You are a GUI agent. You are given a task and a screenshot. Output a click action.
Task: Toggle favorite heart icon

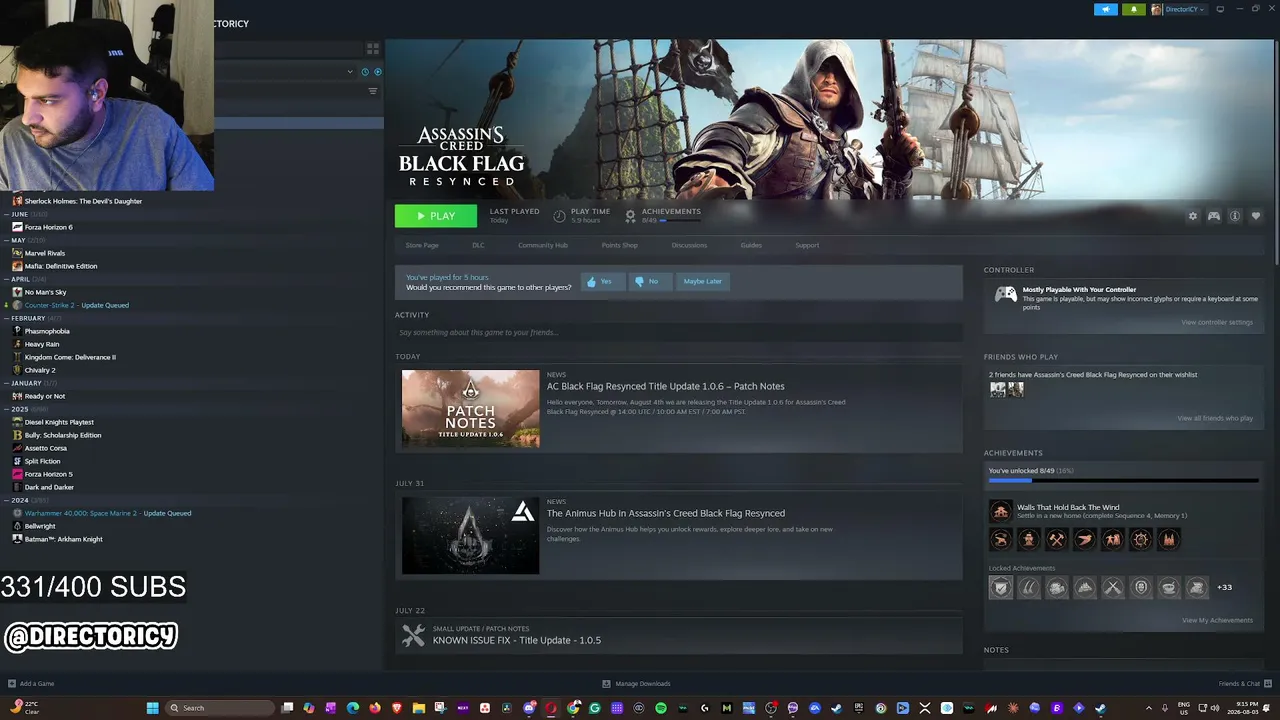coord(1256,216)
